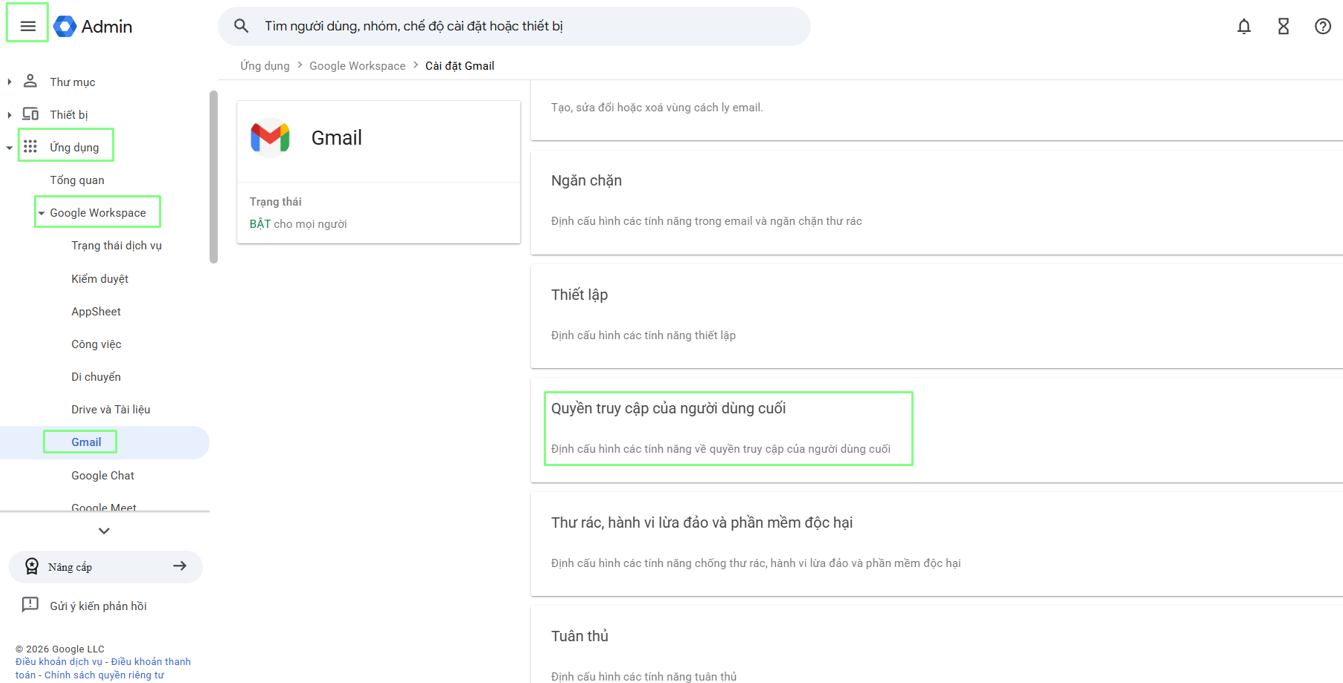The width and height of the screenshot is (1343, 683).
Task: Expand sidebar with the down chevron
Action: (x=104, y=531)
